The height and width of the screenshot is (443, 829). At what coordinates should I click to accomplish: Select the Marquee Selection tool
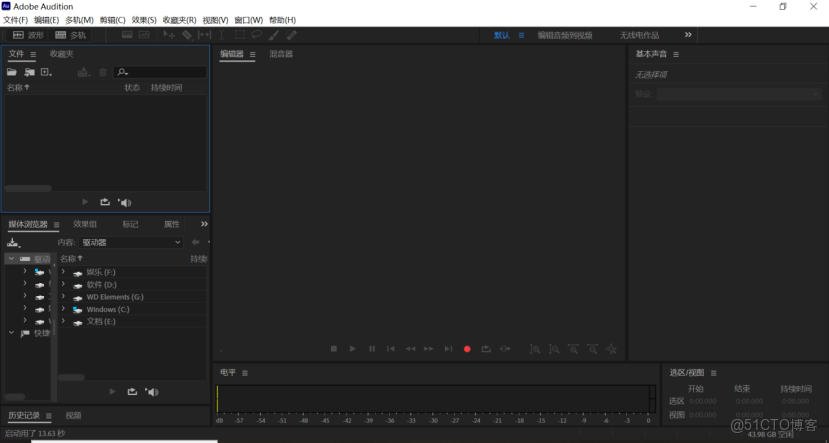[x=240, y=35]
